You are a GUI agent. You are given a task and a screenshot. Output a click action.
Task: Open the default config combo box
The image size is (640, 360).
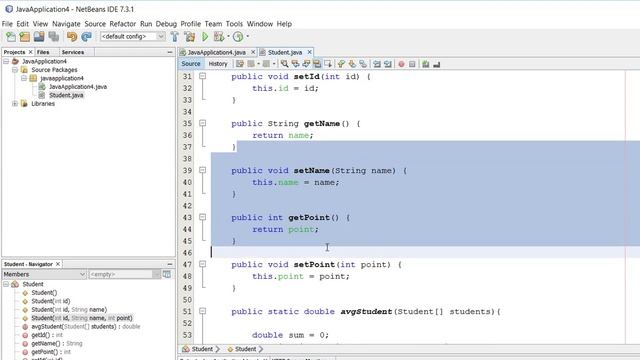(x=133, y=37)
